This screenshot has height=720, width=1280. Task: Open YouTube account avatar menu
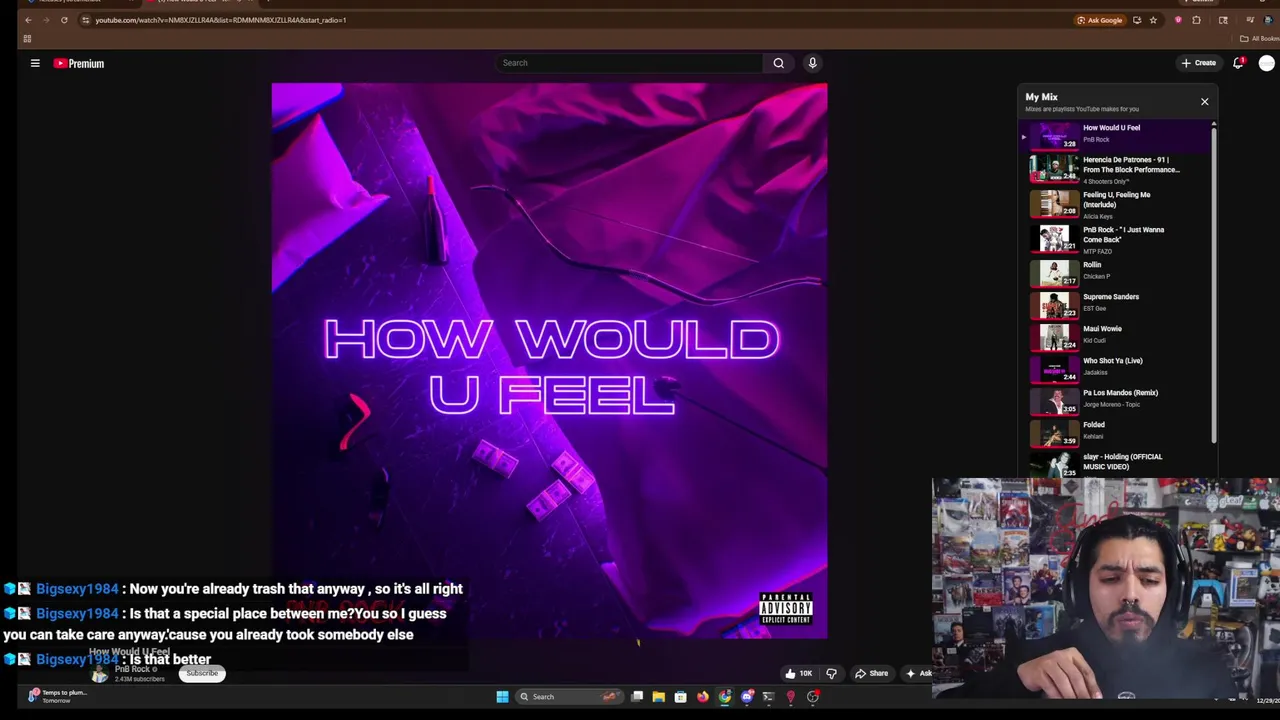(x=1267, y=63)
